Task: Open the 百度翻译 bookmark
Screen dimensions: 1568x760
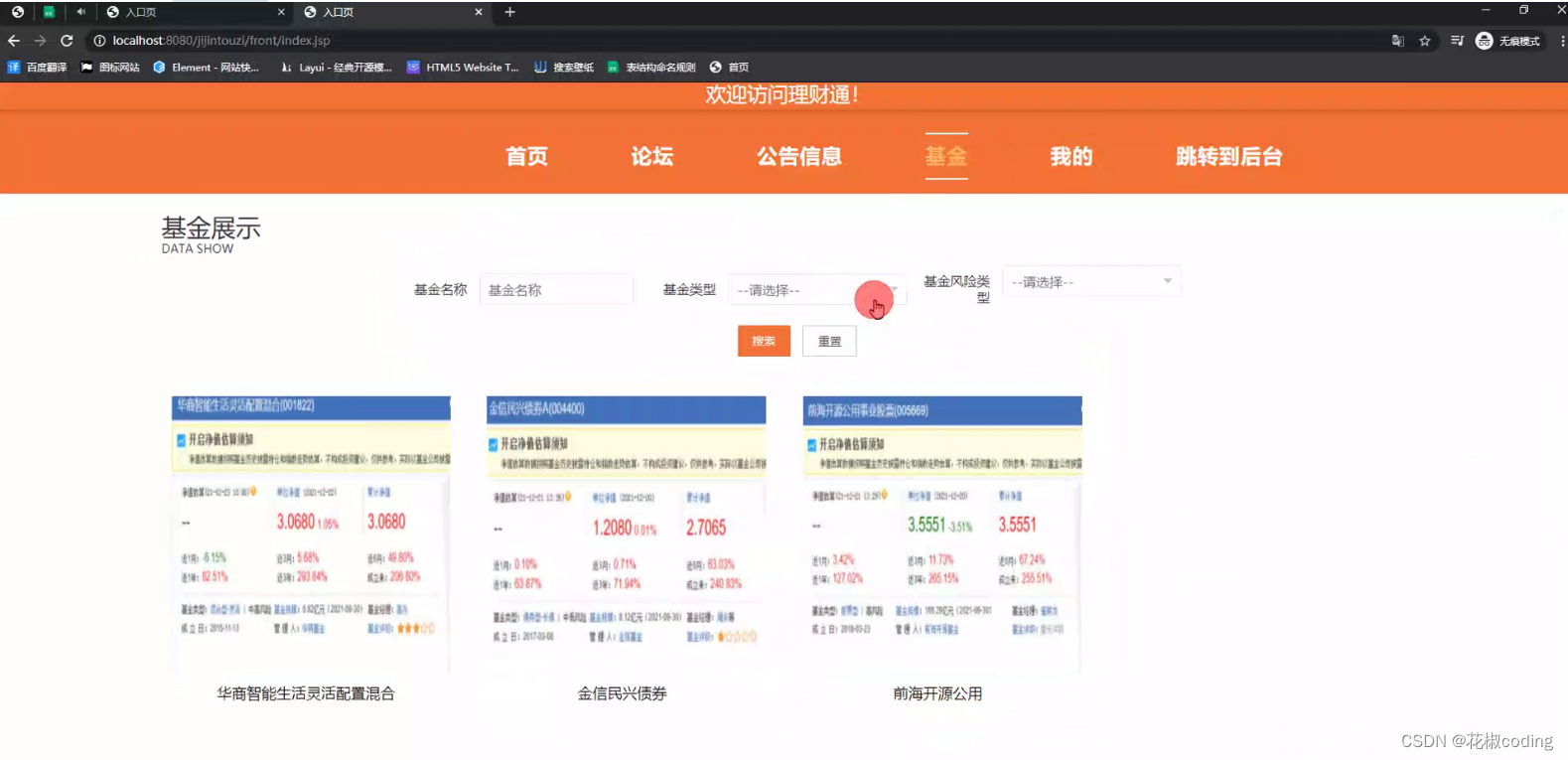Action: pos(37,68)
